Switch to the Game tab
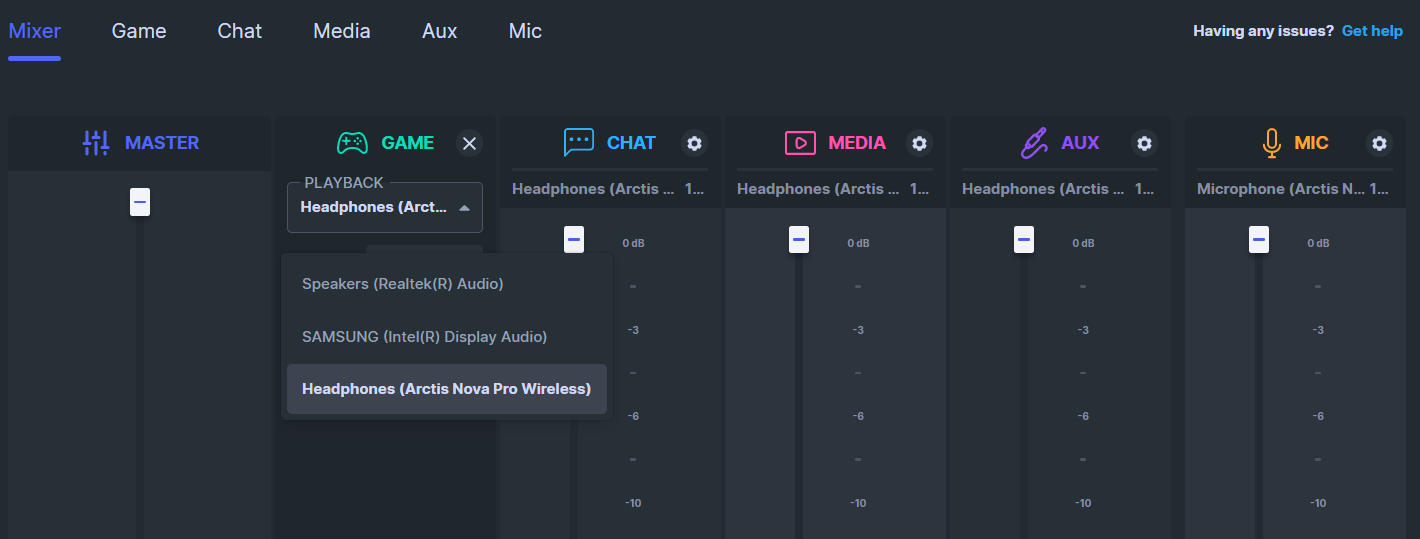 coord(139,31)
